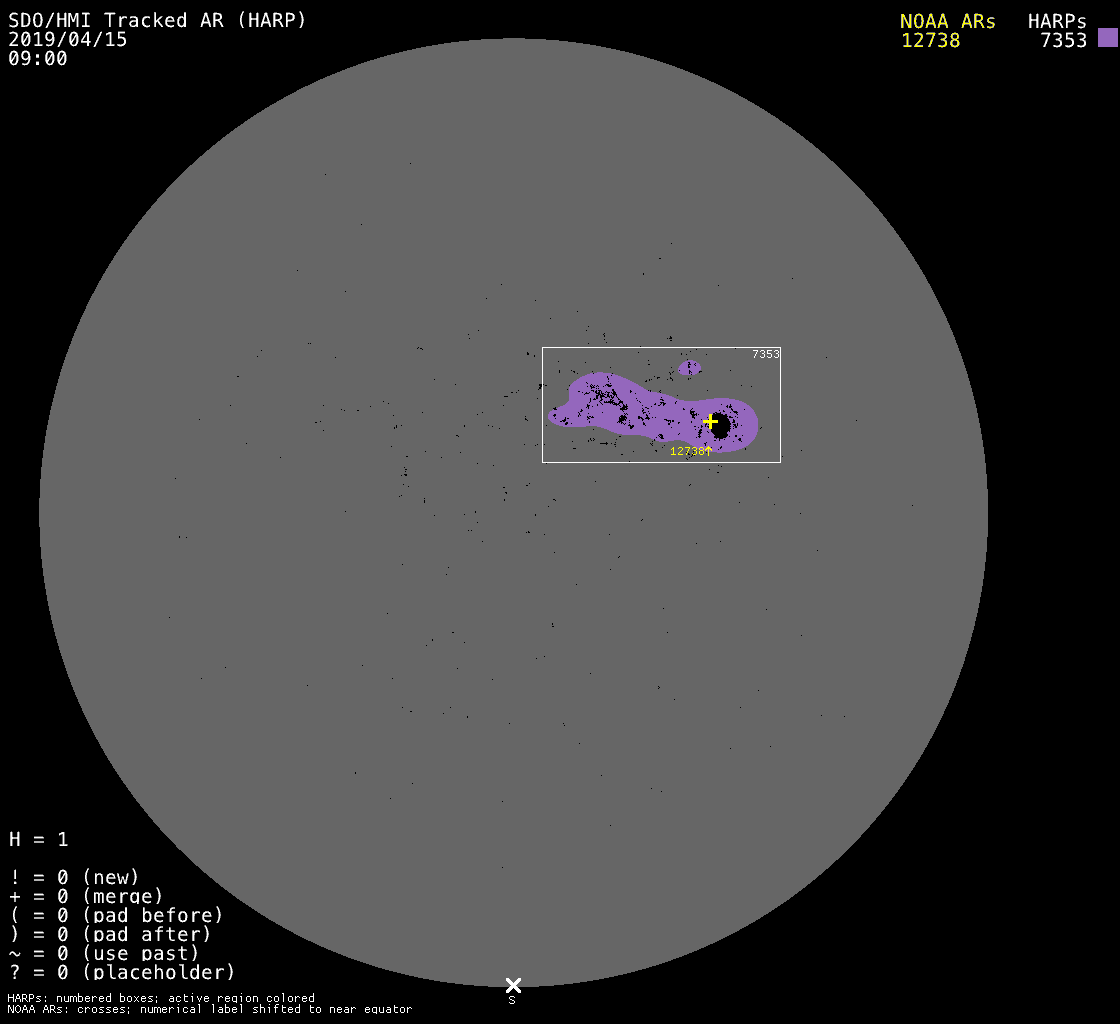Click the purple HARP legend color swatch
The image size is (1120, 1024).
tap(1107, 38)
